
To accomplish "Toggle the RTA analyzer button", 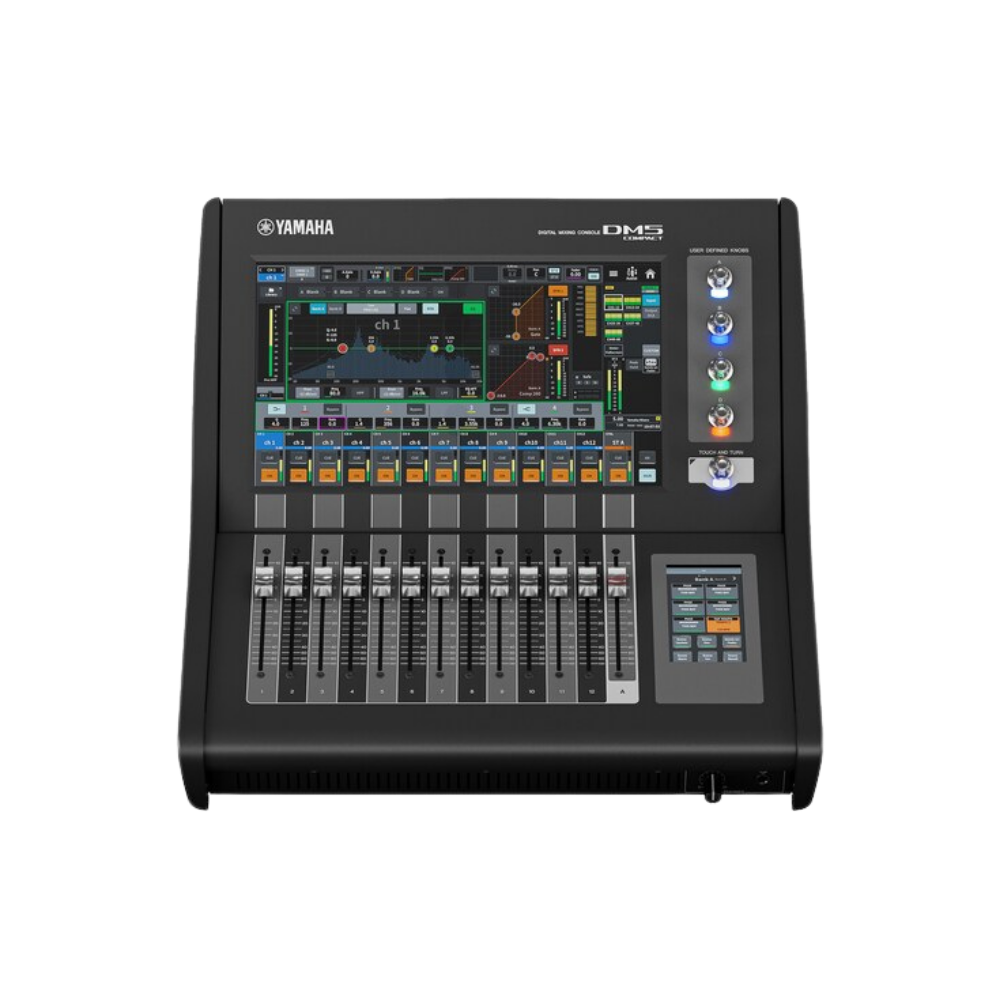I will pyautogui.click(x=430, y=309).
